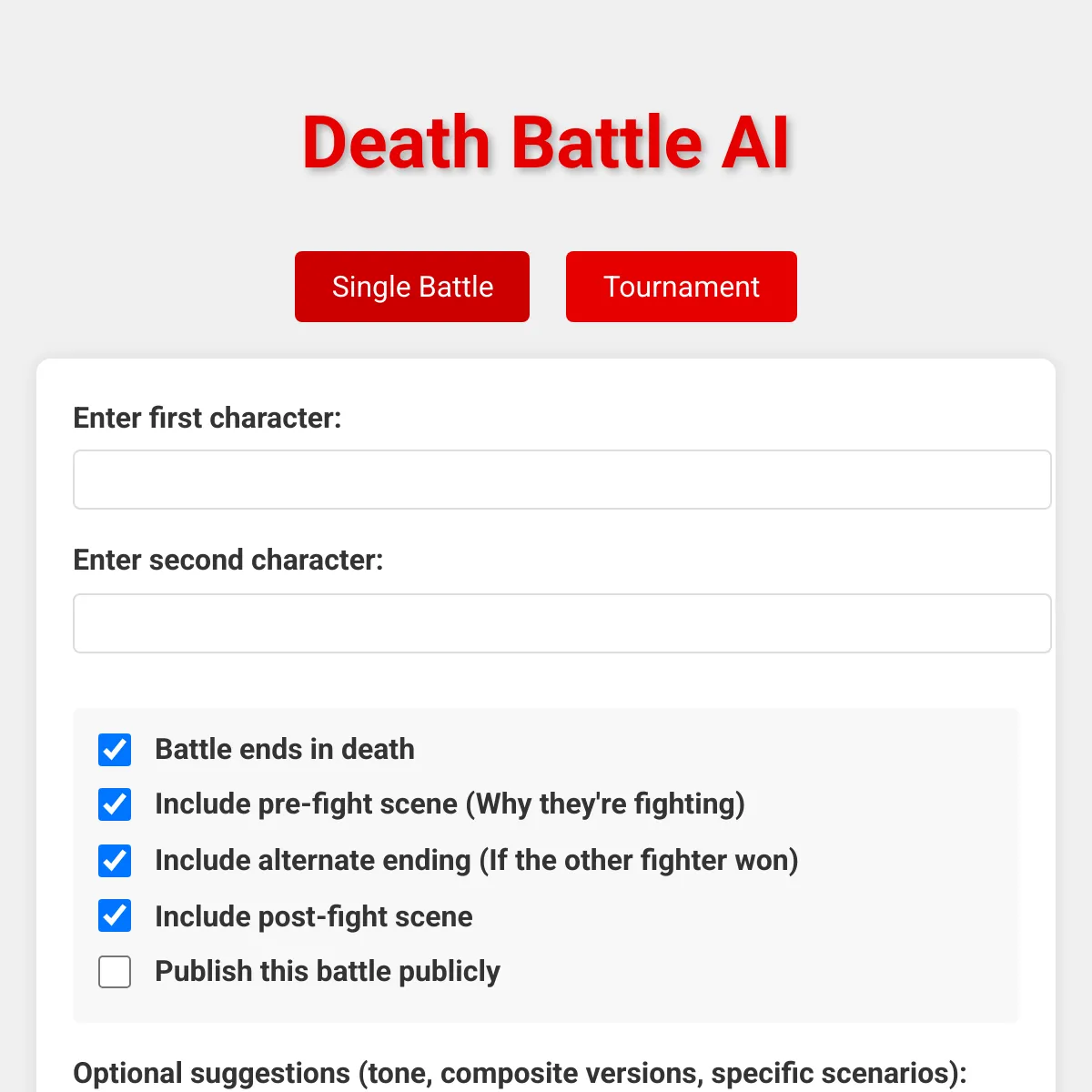Click the Optional suggestions label text
Screen dimensions: 1092x1092
pyautogui.click(x=520, y=1073)
